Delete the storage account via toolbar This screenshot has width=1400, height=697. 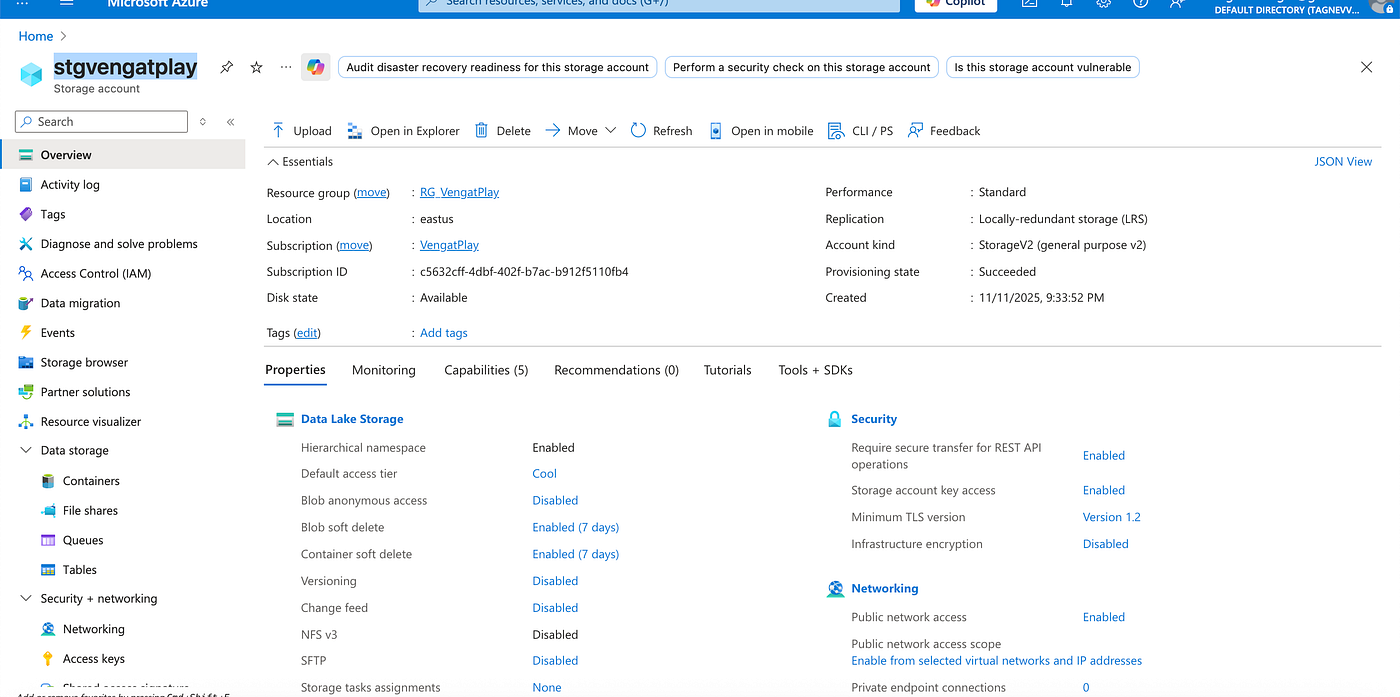click(503, 130)
